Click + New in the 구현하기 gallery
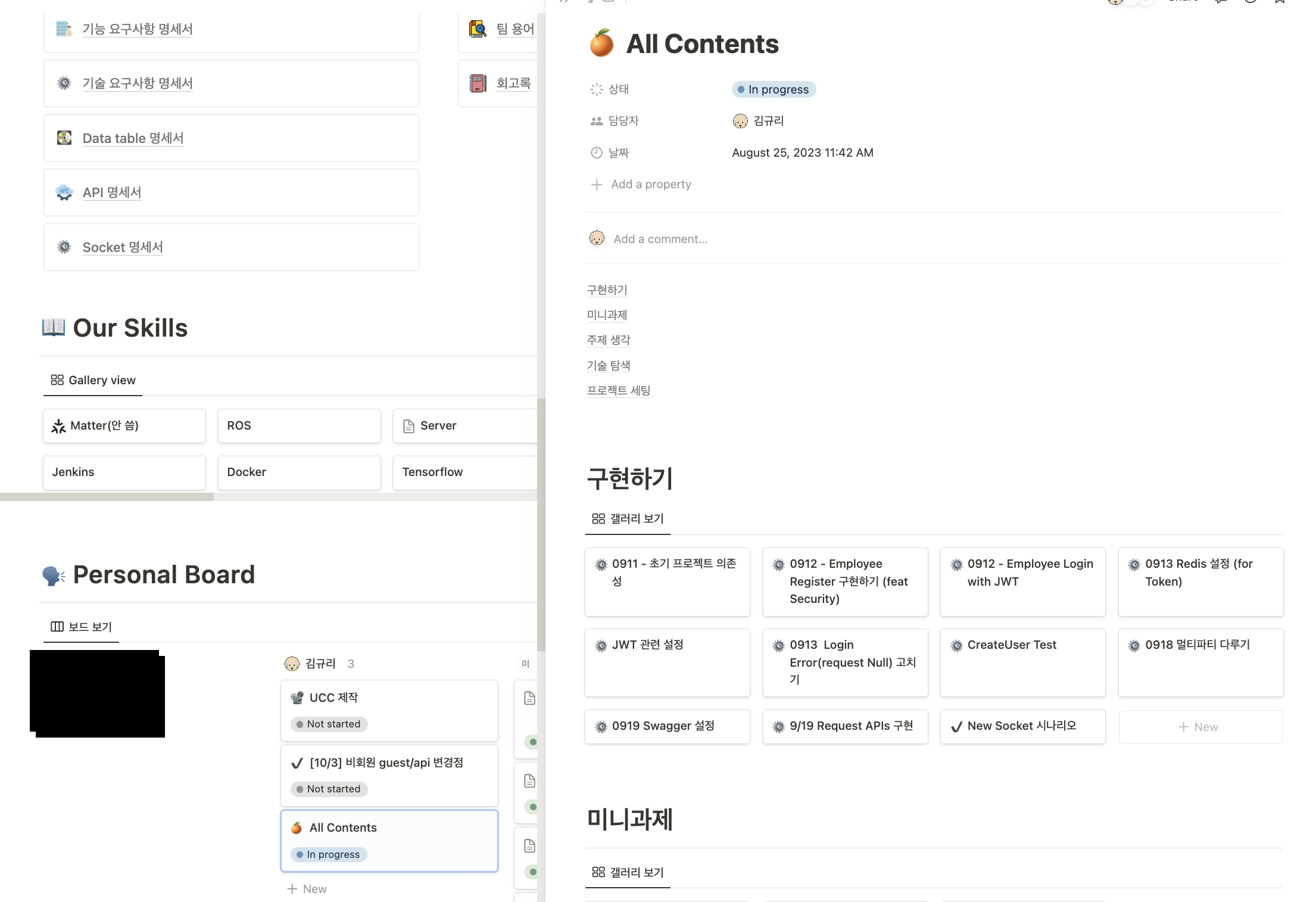This screenshot has width=1316, height=902. pos(1199,727)
